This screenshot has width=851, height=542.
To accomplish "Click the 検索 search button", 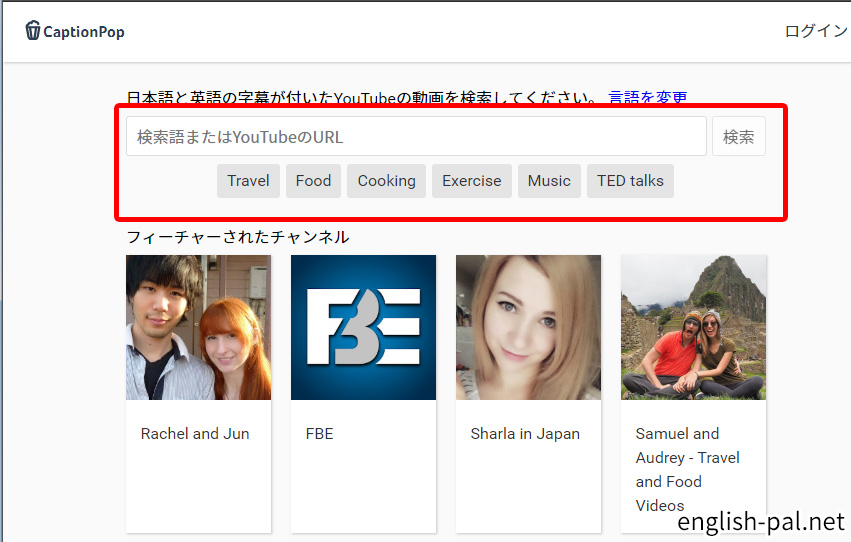I will pyautogui.click(x=739, y=136).
